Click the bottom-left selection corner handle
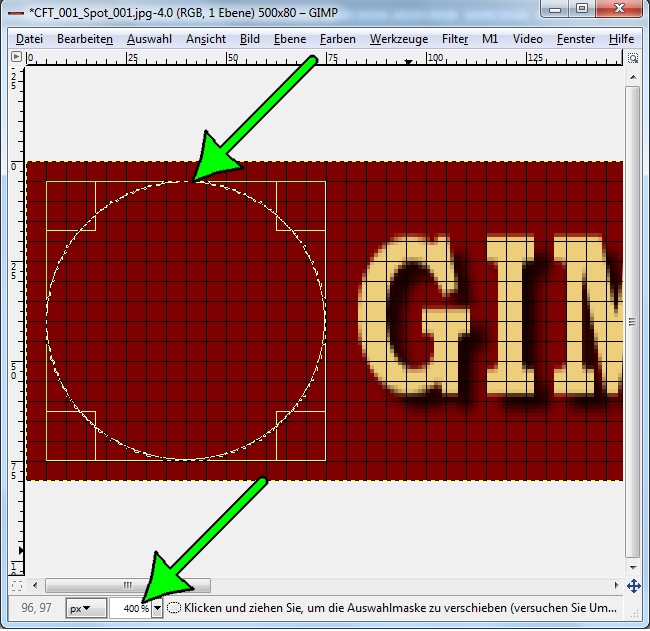The width and height of the screenshot is (650, 631). (x=71, y=436)
